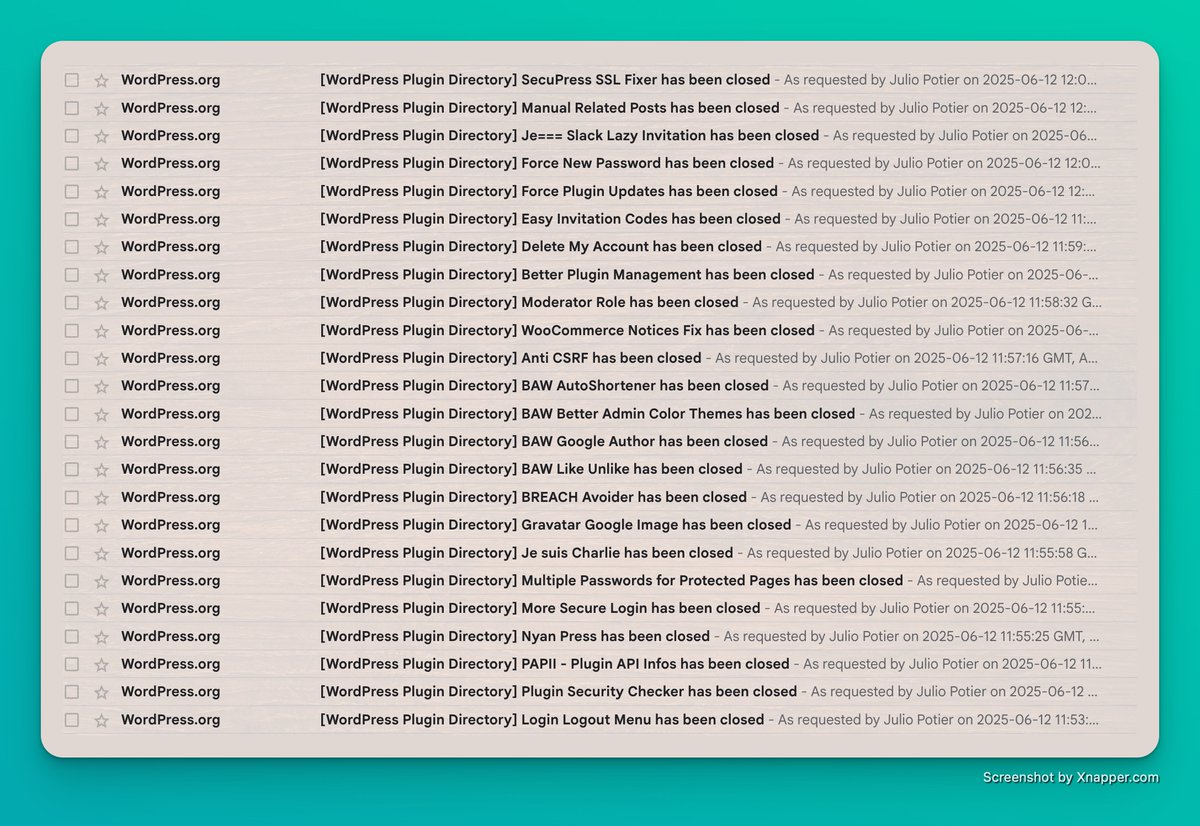Star the Nyan Press email
The width and height of the screenshot is (1200, 826).
[101, 636]
